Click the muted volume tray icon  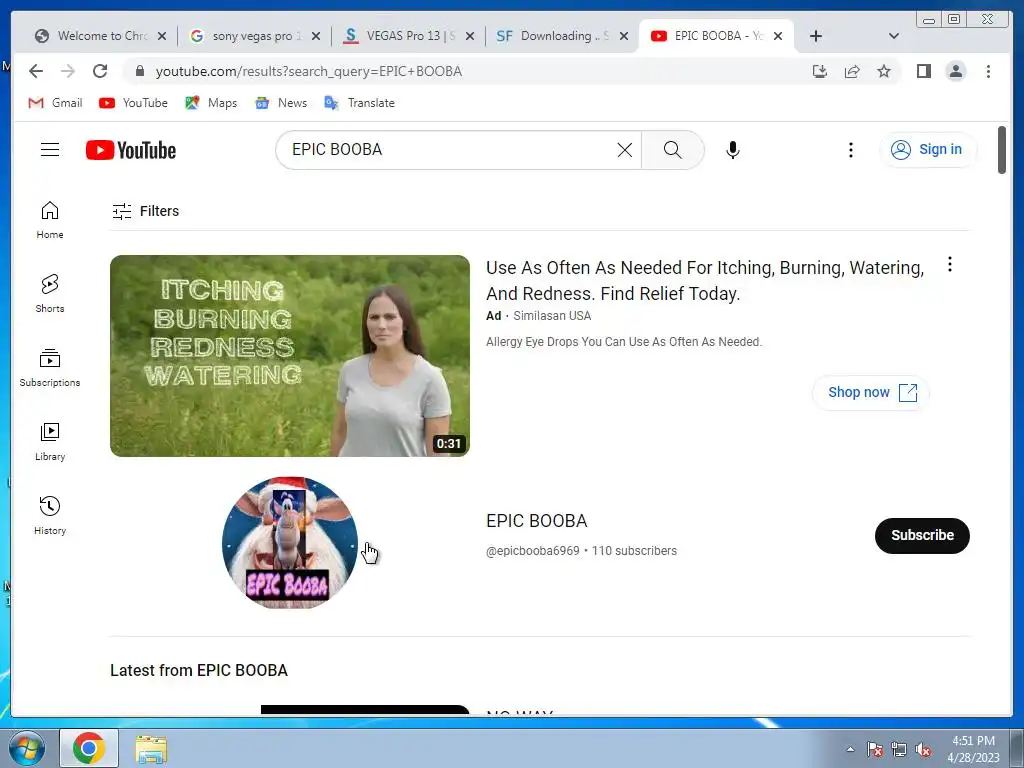click(923, 750)
